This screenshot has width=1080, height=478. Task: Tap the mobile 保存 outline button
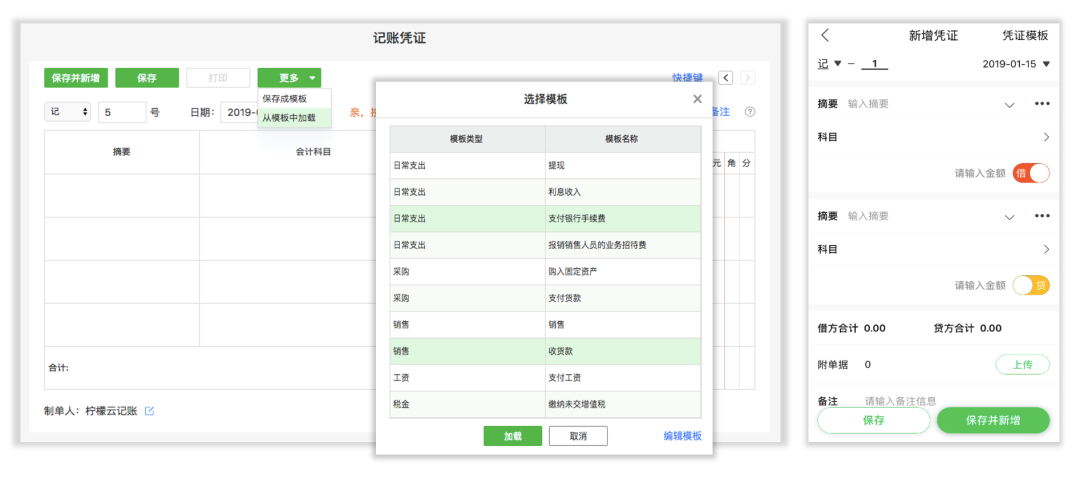(873, 420)
